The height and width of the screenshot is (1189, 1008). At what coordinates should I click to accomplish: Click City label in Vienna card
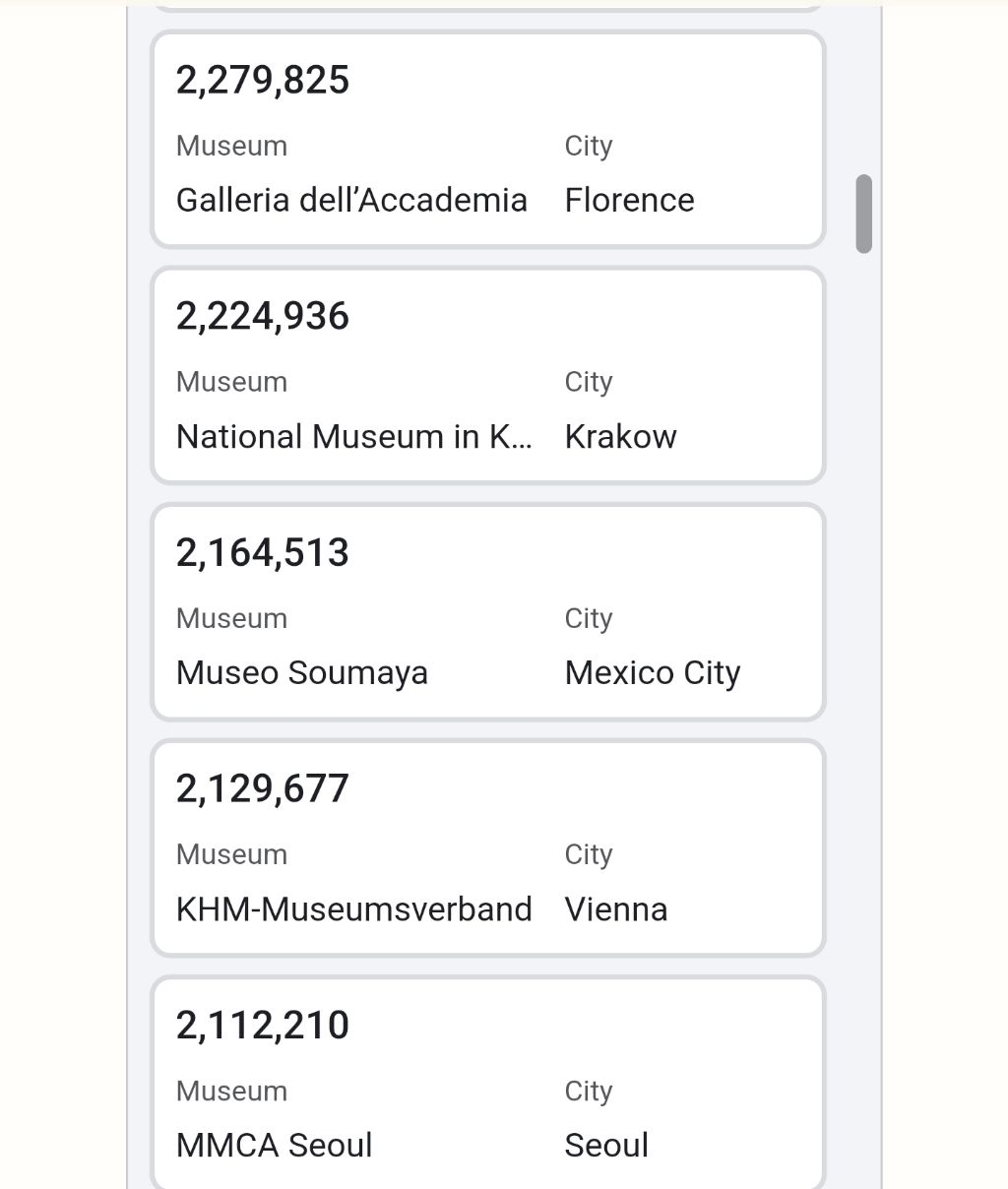click(x=589, y=855)
